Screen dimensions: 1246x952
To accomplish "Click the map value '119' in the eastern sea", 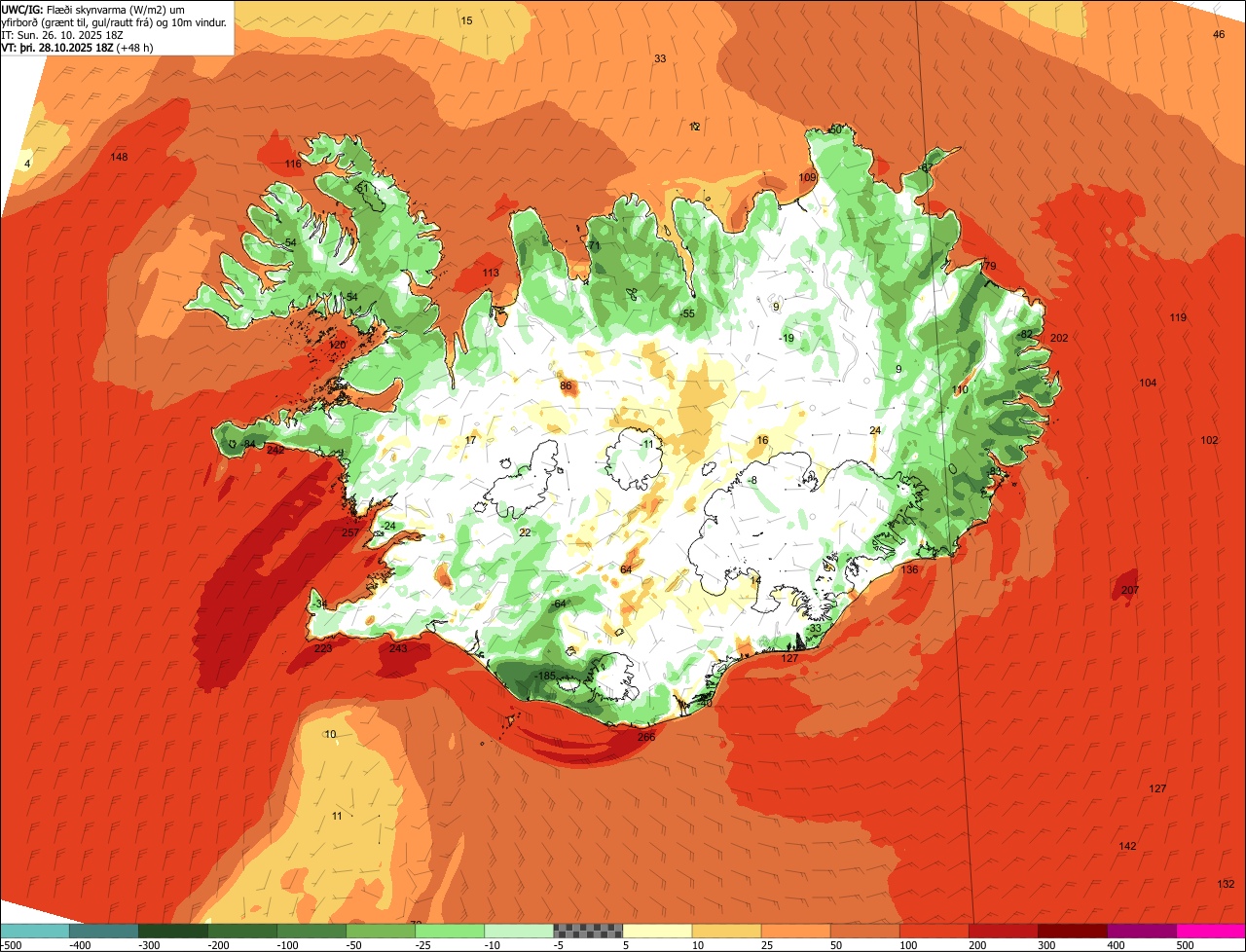I will coord(1178,317).
